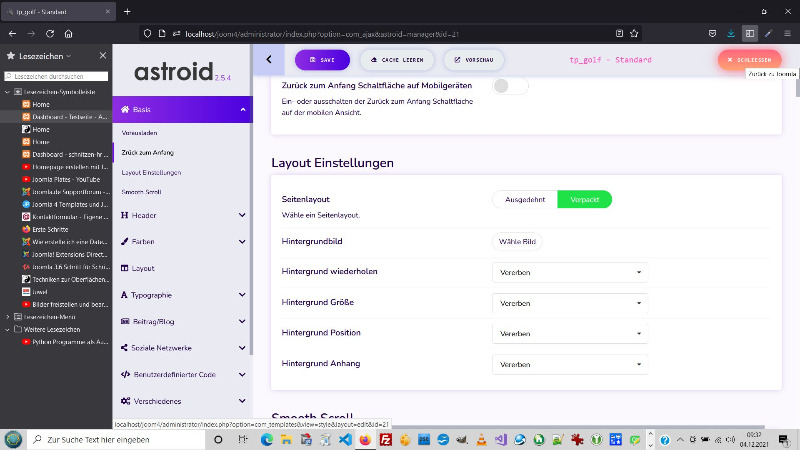Expand Soziale Netzwerke section

[183, 348]
